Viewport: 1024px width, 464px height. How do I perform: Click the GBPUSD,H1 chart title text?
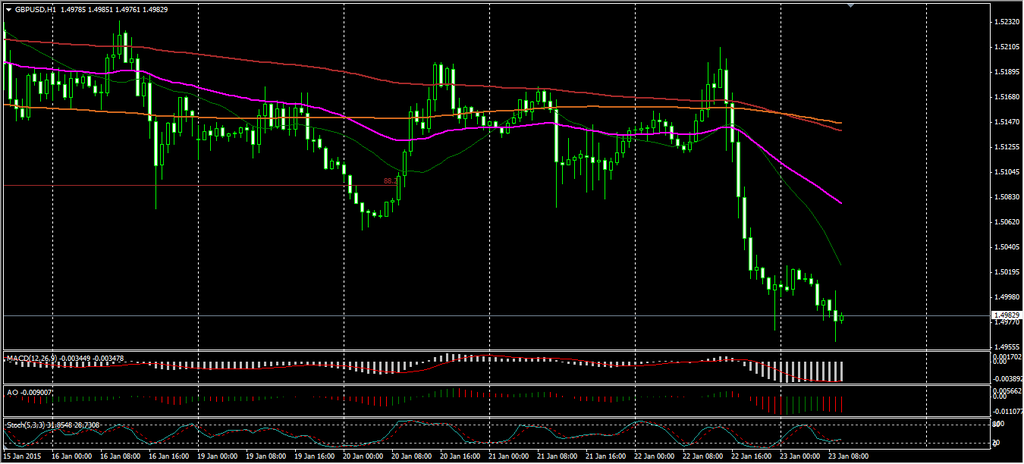pyautogui.click(x=34, y=11)
